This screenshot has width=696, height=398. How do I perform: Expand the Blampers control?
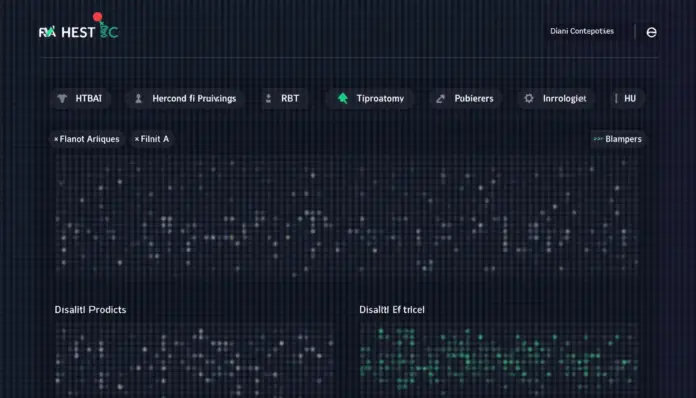[x=618, y=139]
